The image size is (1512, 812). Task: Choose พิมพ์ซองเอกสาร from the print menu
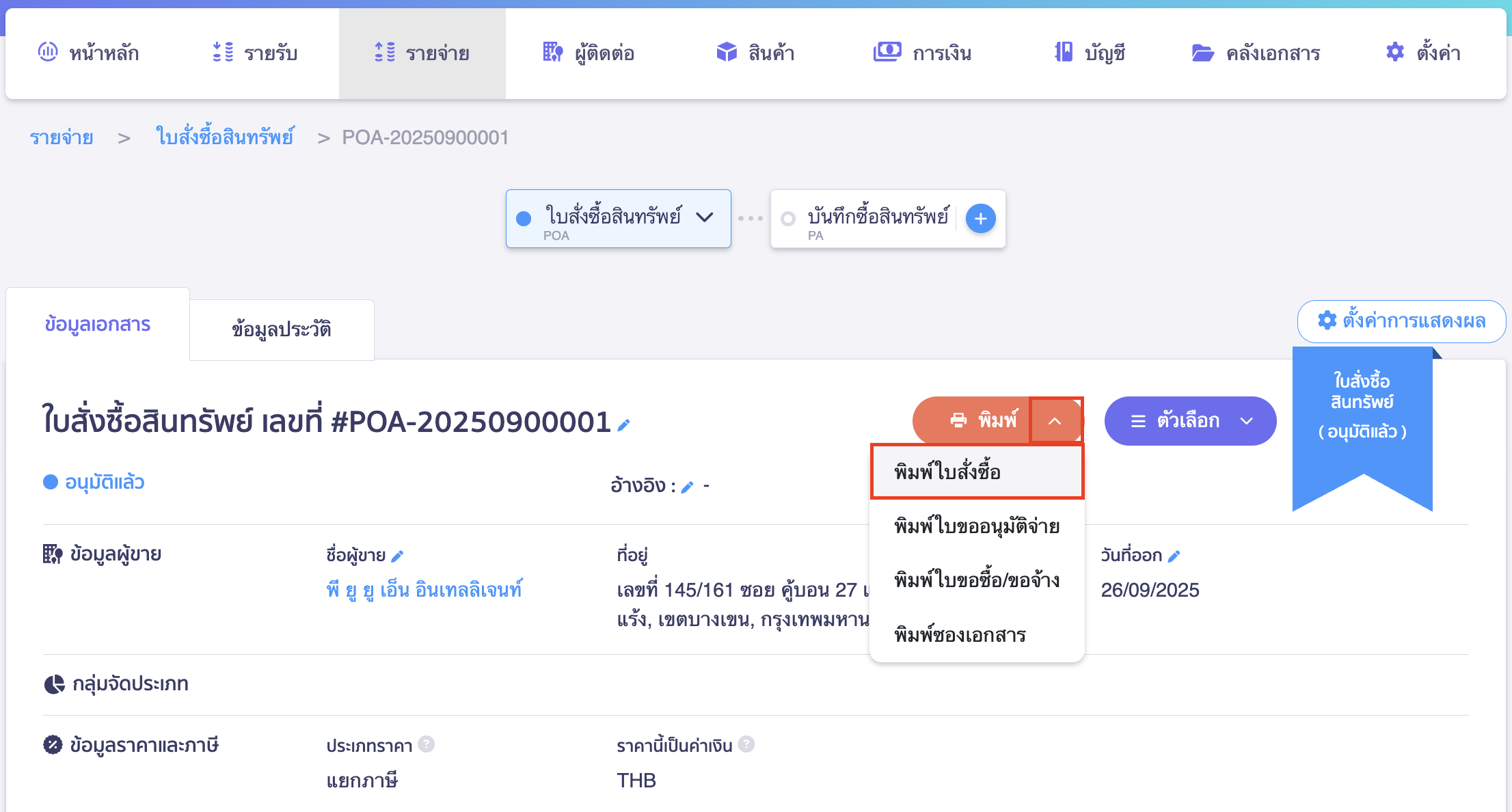click(960, 634)
